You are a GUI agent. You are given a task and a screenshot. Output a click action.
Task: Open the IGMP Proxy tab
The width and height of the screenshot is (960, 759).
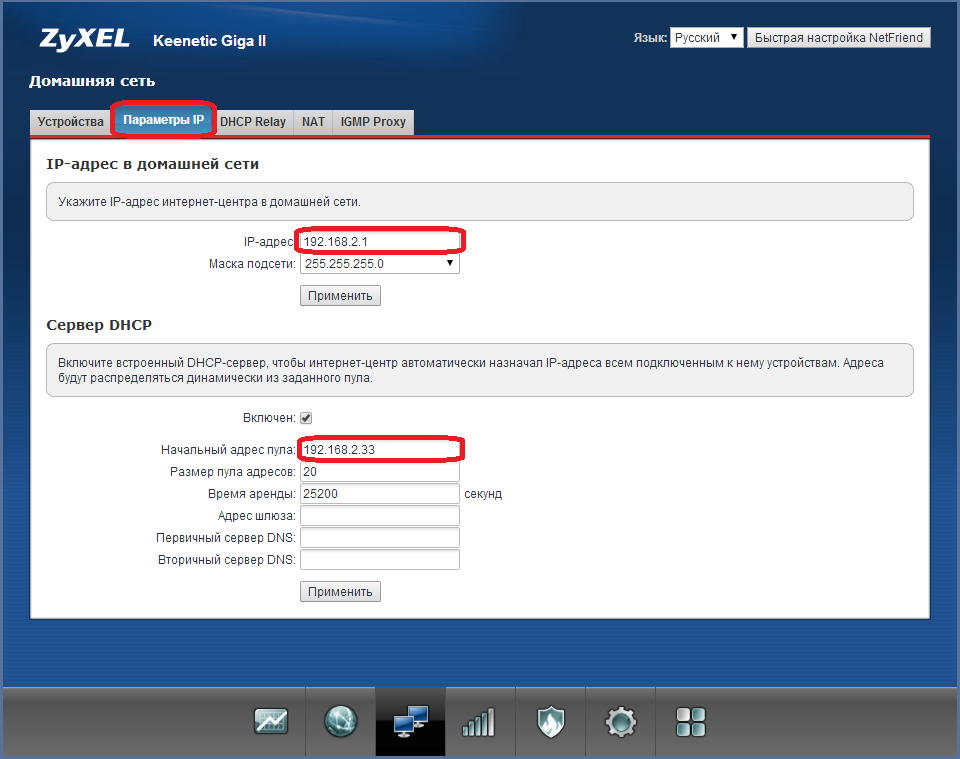click(x=373, y=122)
